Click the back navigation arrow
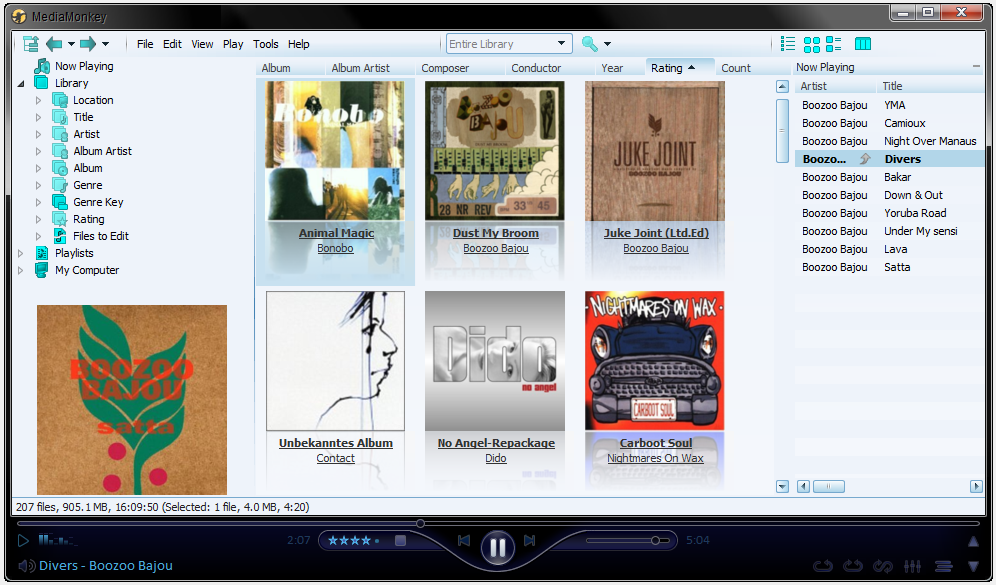This screenshot has width=996, height=585. tap(54, 44)
